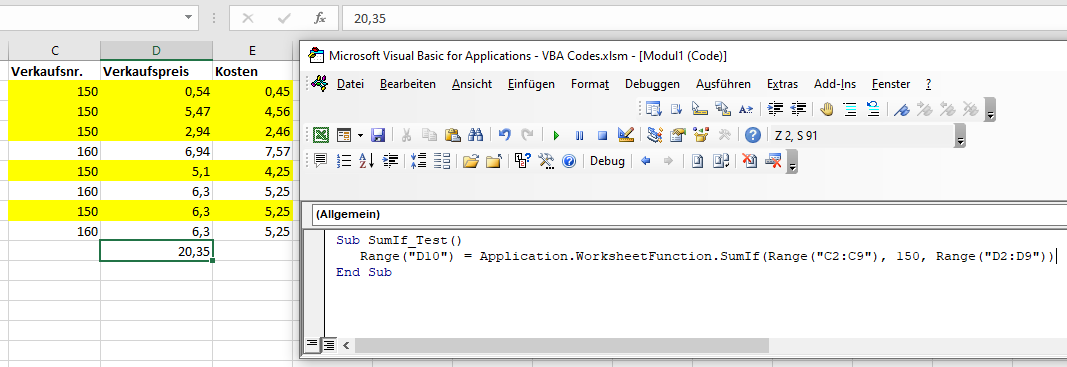1067x367 pixels.
Task: Click the Debug button in third toolbar
Action: (607, 161)
